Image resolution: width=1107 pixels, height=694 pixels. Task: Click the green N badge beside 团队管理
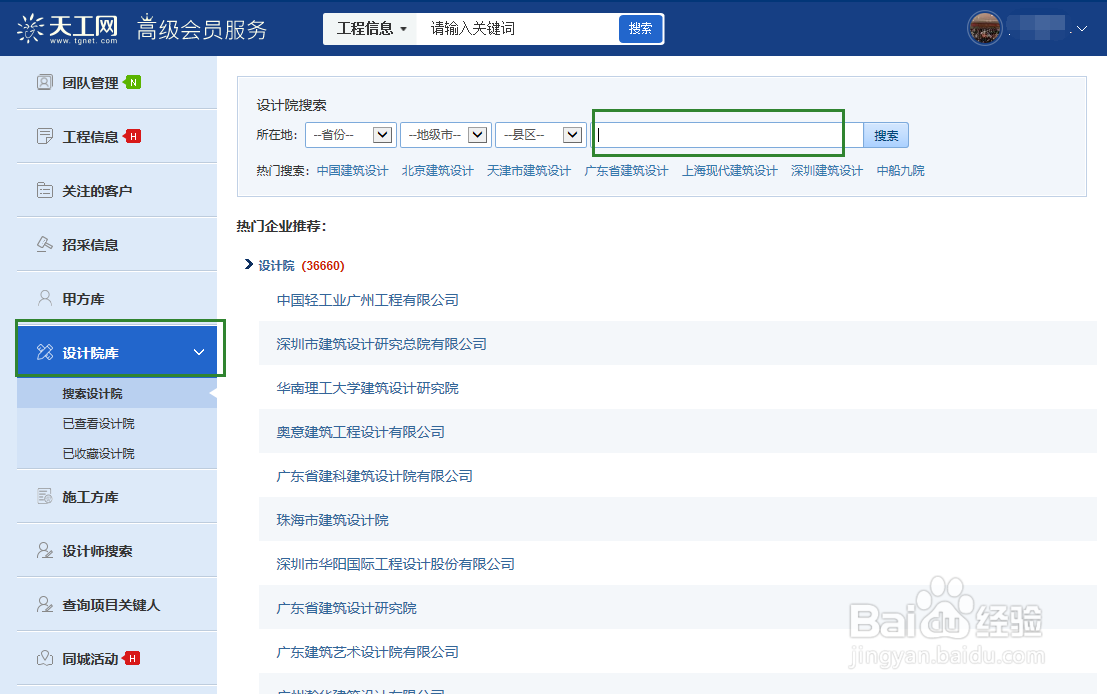(132, 83)
